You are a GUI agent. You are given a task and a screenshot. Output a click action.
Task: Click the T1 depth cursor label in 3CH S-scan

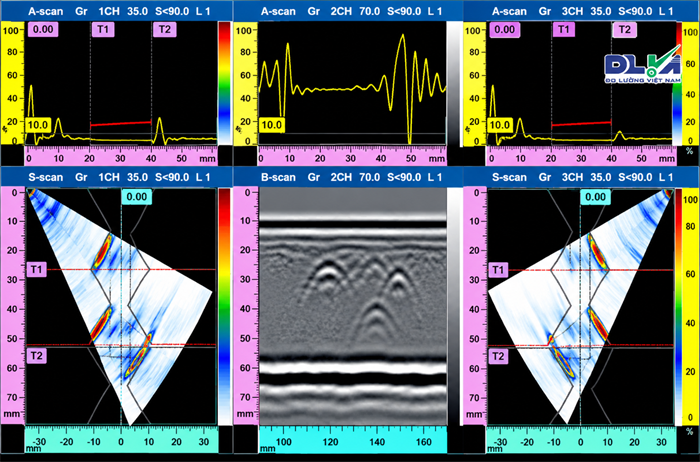[x=498, y=270]
